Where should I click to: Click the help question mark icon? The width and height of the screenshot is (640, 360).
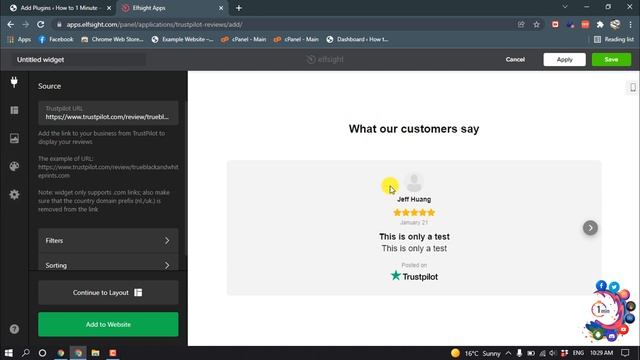[x=14, y=329]
